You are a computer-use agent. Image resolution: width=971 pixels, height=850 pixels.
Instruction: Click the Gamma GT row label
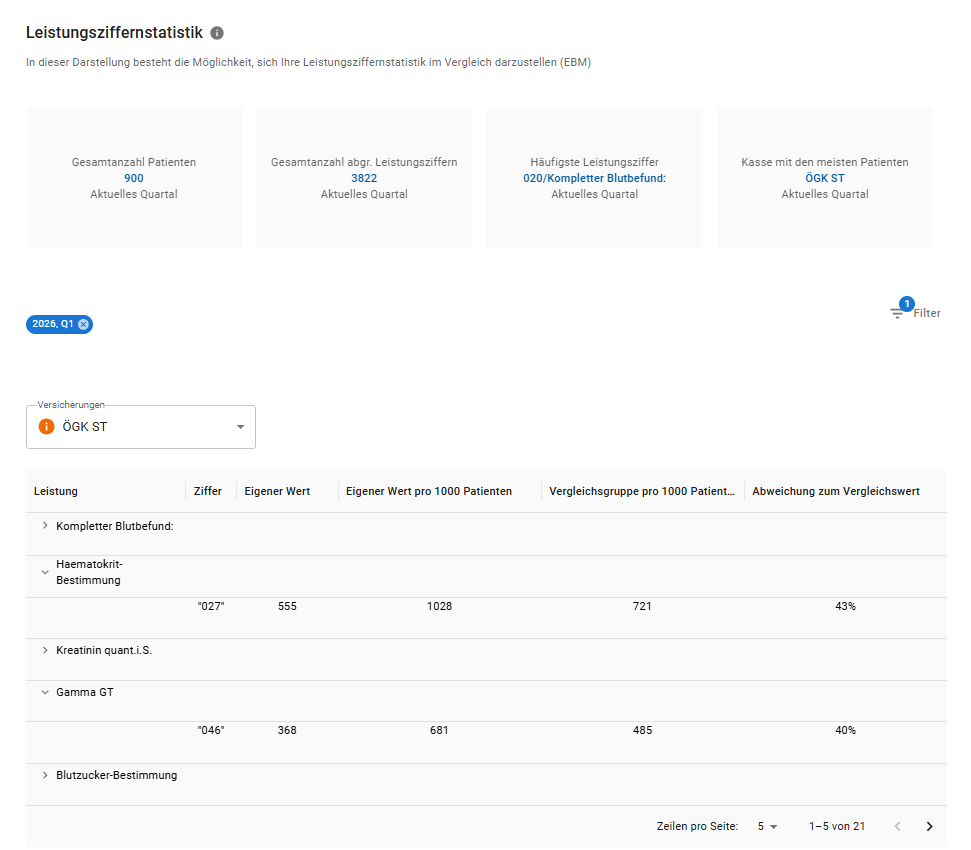point(85,692)
